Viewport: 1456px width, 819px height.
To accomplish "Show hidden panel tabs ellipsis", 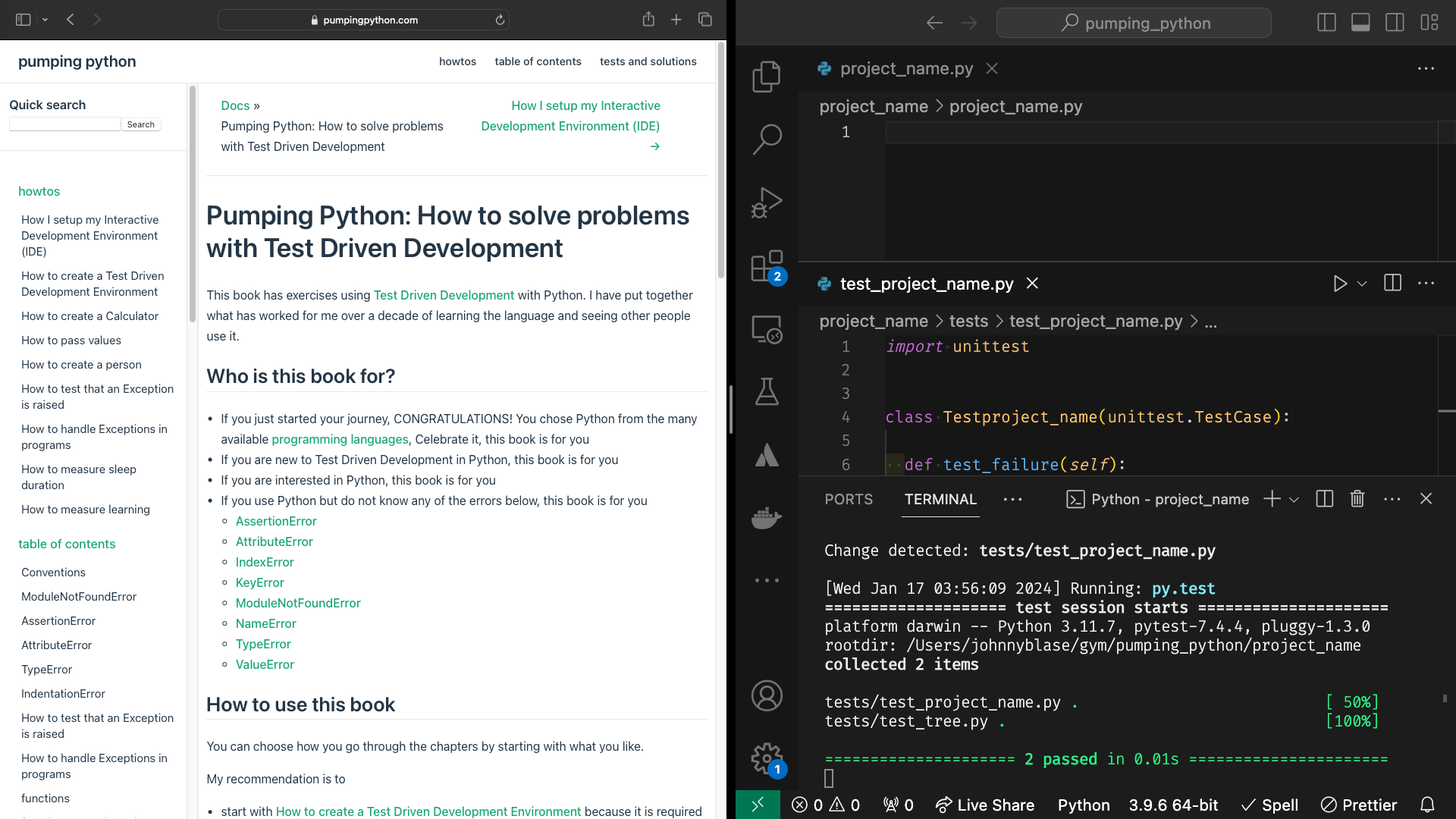I will [1012, 499].
